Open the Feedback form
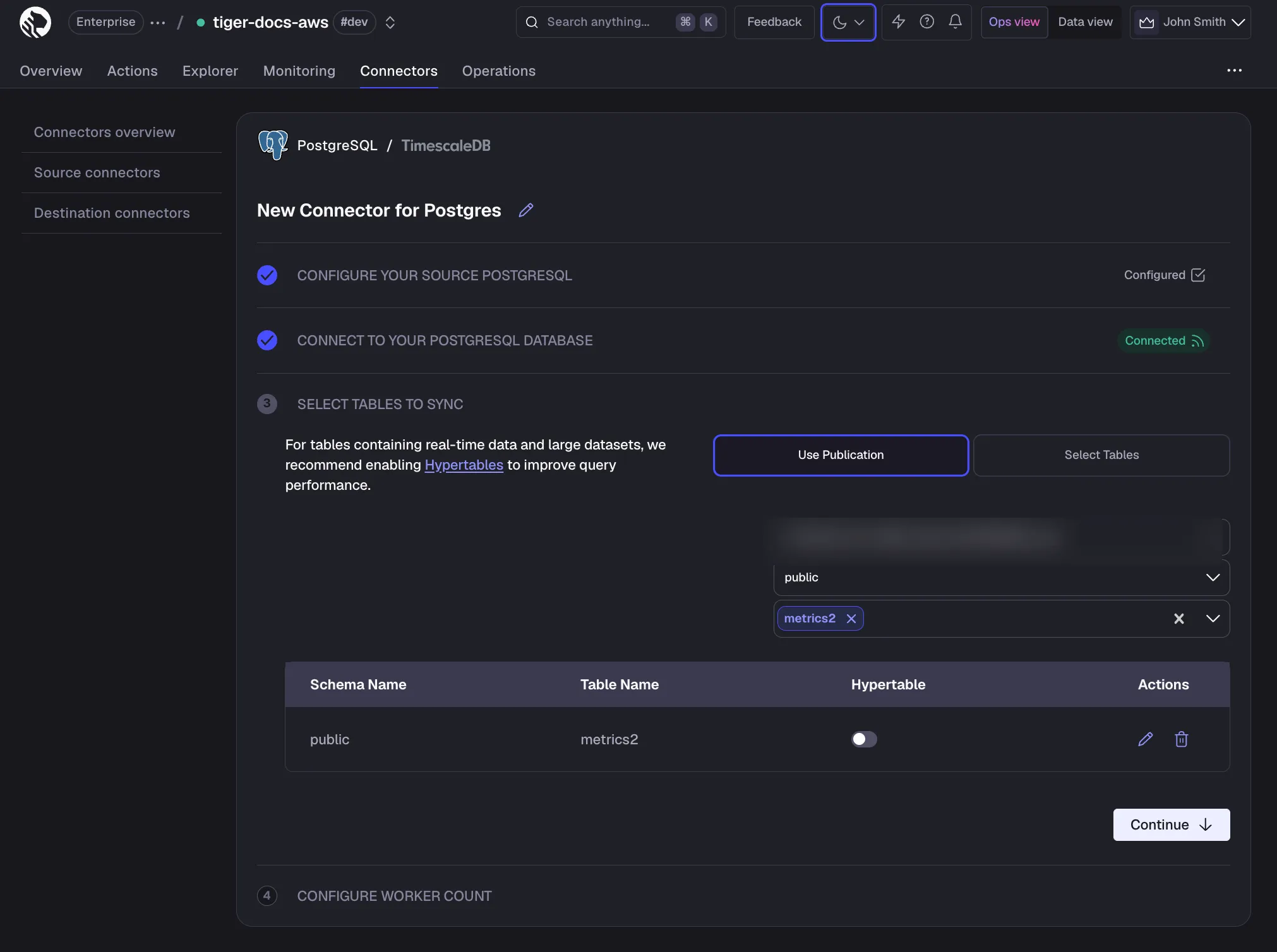The image size is (1277, 952). (x=774, y=22)
